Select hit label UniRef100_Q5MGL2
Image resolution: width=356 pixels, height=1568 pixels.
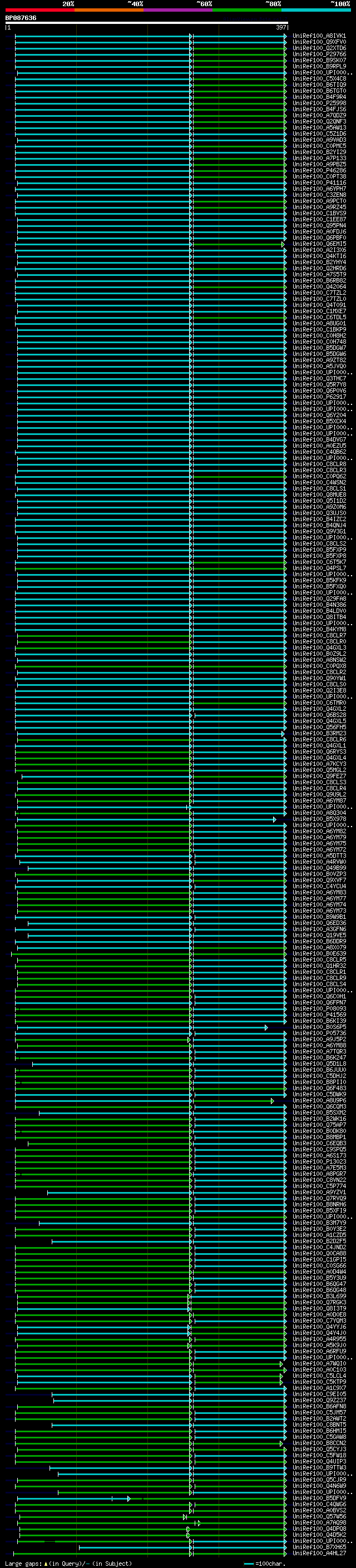coord(319,770)
